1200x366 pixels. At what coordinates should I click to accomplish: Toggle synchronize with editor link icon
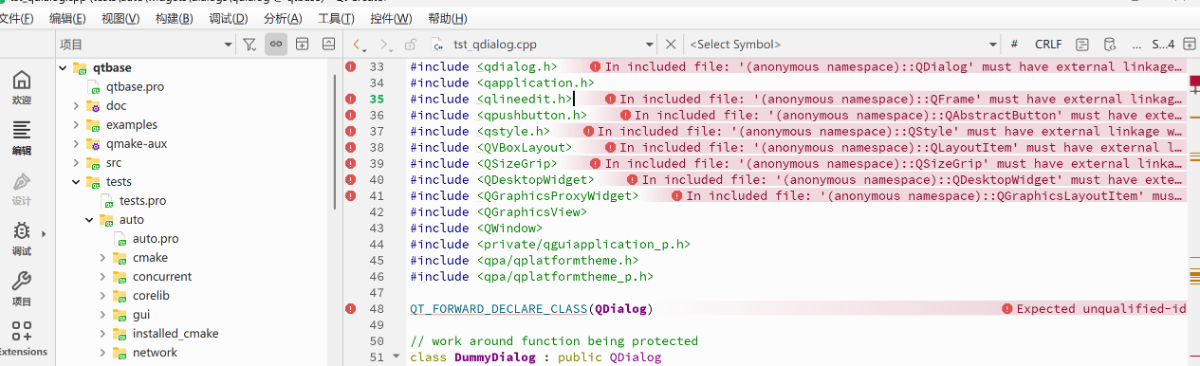pyautogui.click(x=275, y=44)
